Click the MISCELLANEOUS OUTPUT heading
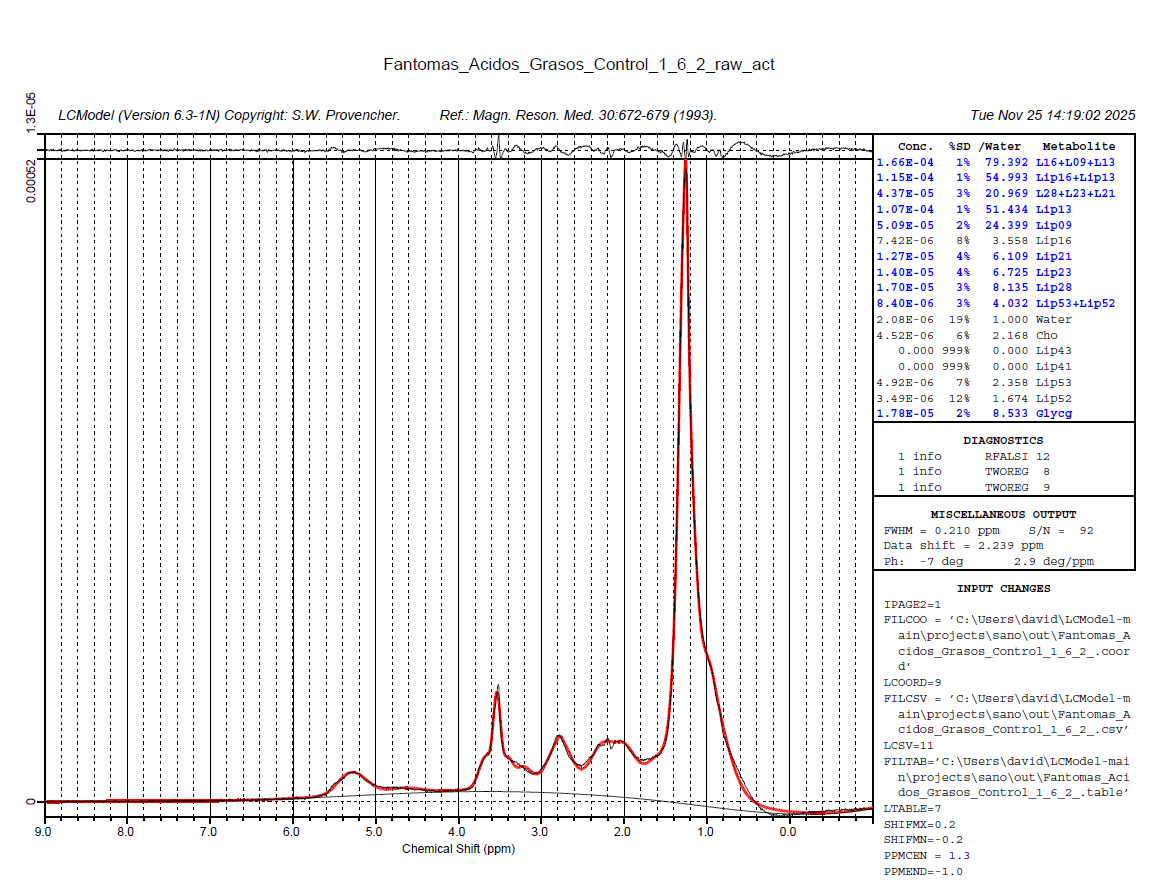The height and width of the screenshot is (892, 1175). click(x=1003, y=514)
